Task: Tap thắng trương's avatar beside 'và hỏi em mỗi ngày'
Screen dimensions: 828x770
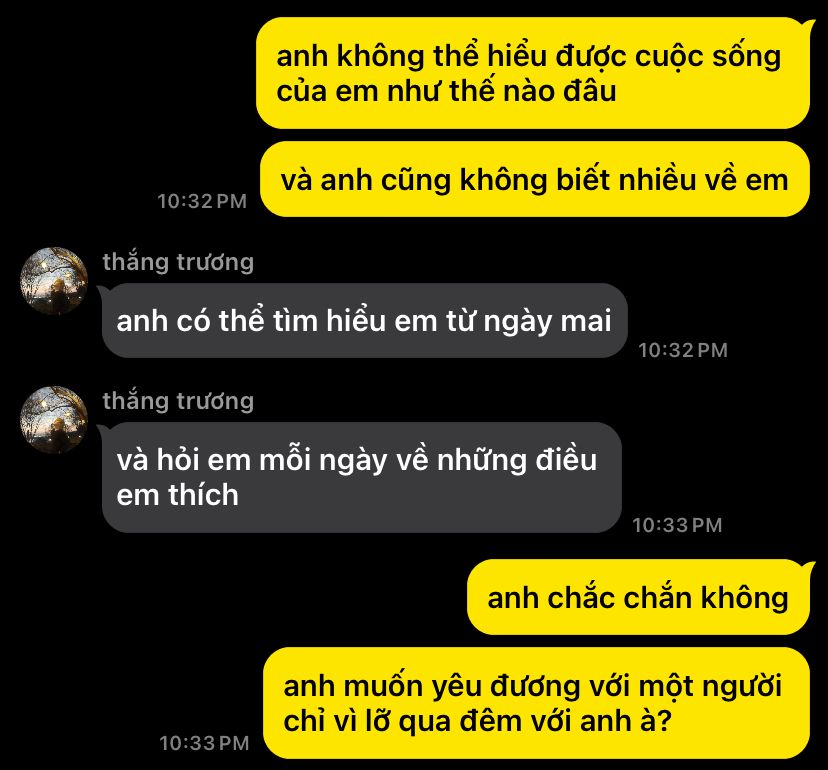Action: pos(54,420)
